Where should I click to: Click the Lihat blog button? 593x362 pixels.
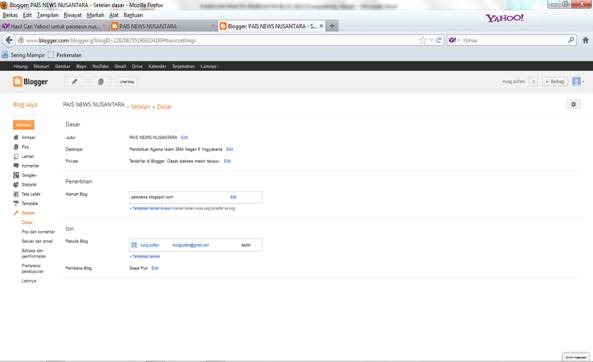tap(127, 82)
